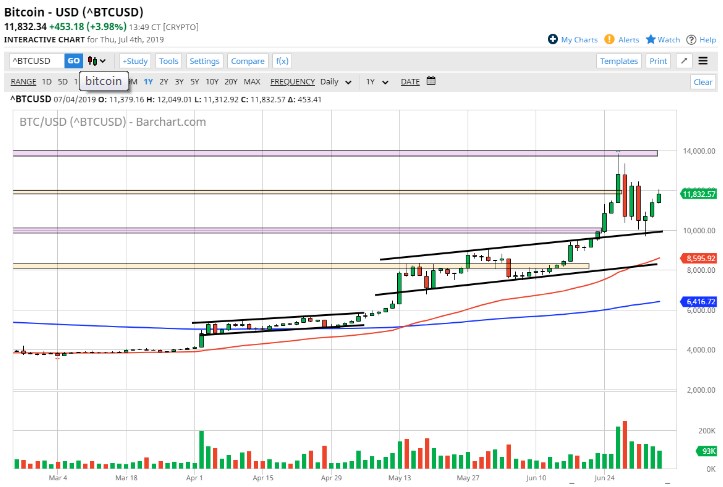723x487 pixels.
Task: Click the FREQUENCY label
Action: pyautogui.click(x=292, y=82)
